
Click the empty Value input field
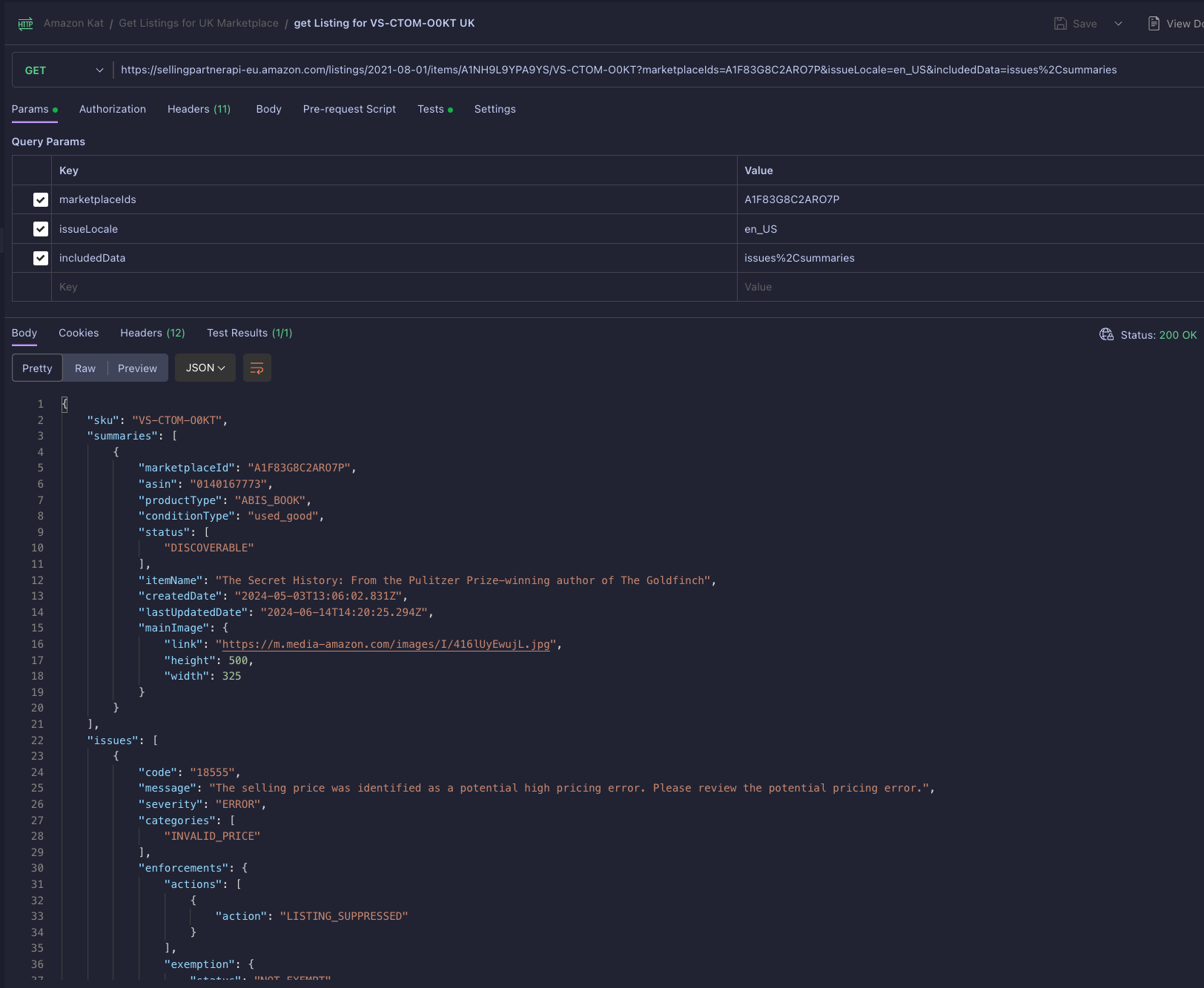click(970, 287)
